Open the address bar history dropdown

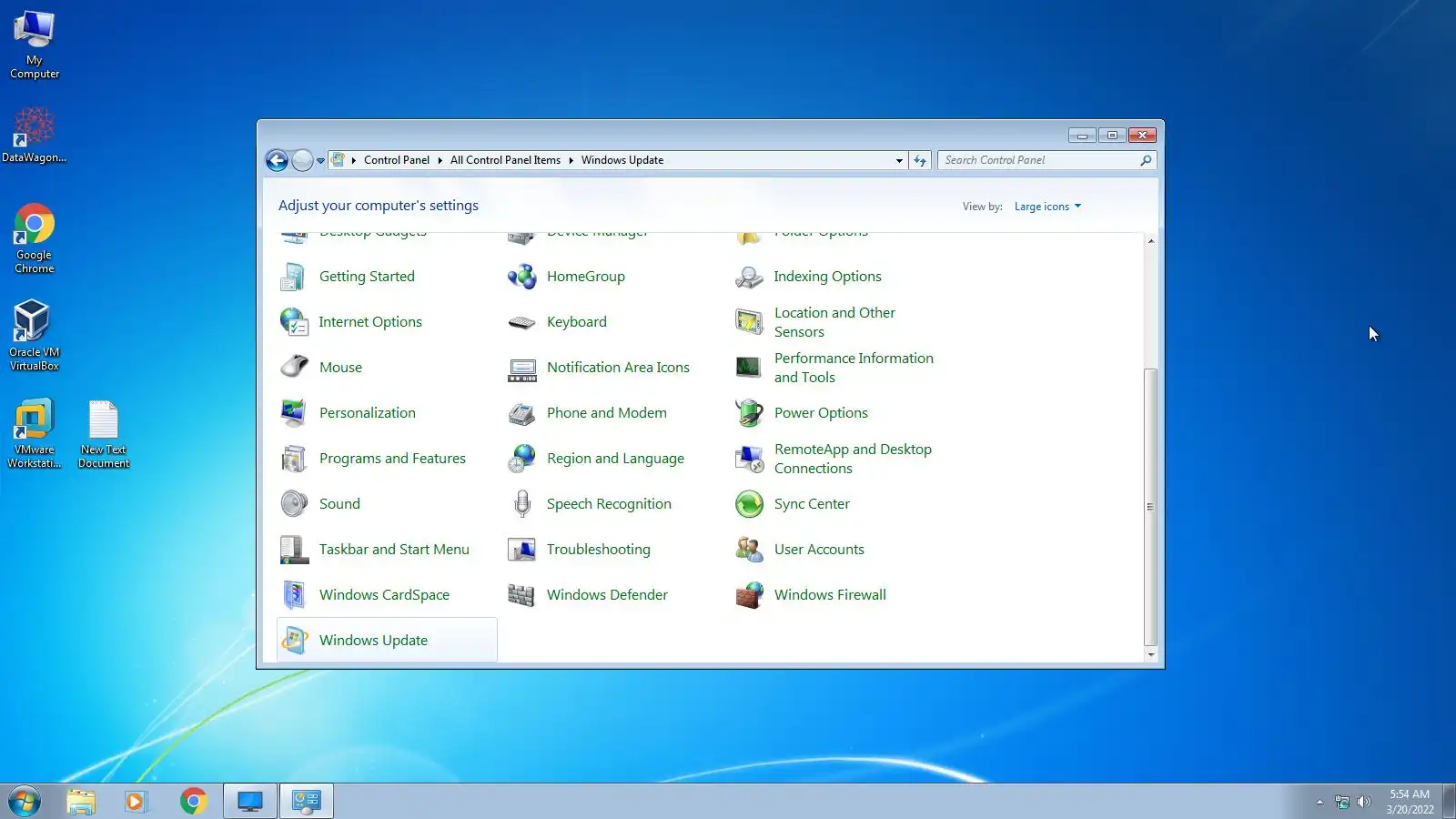(x=899, y=160)
